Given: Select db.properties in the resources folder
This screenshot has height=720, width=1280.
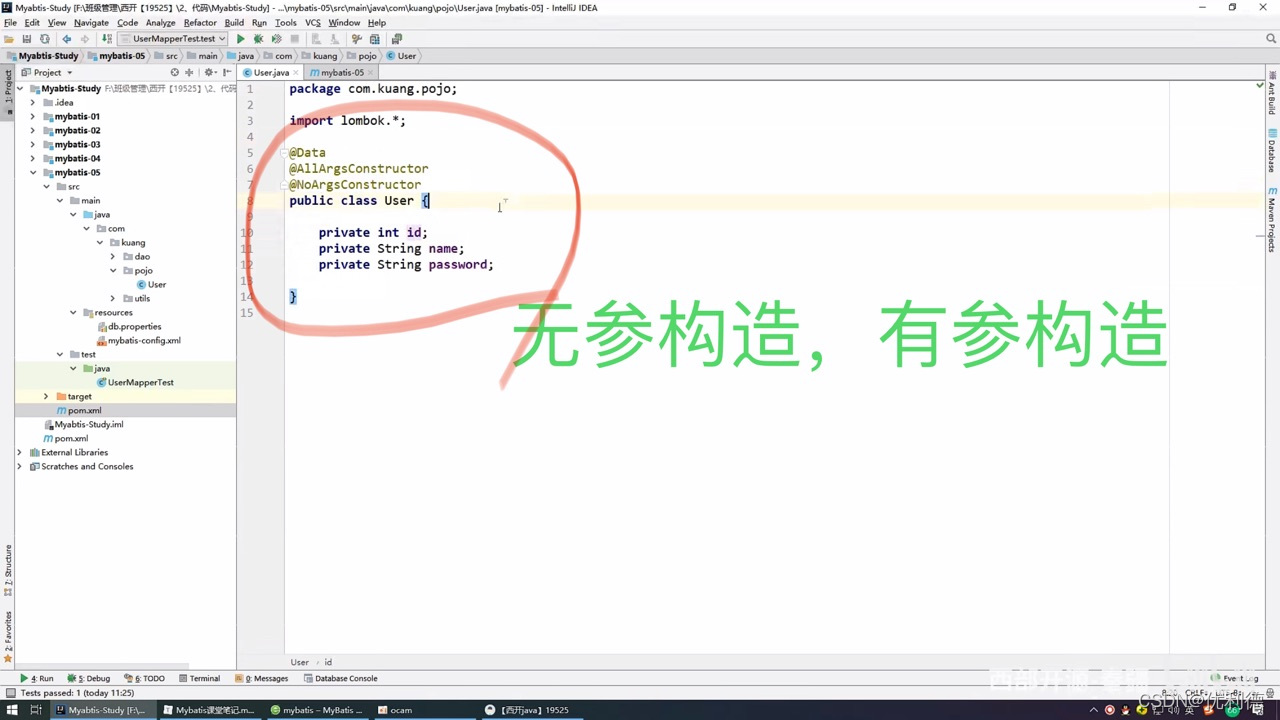Looking at the screenshot, I should click(x=128, y=326).
